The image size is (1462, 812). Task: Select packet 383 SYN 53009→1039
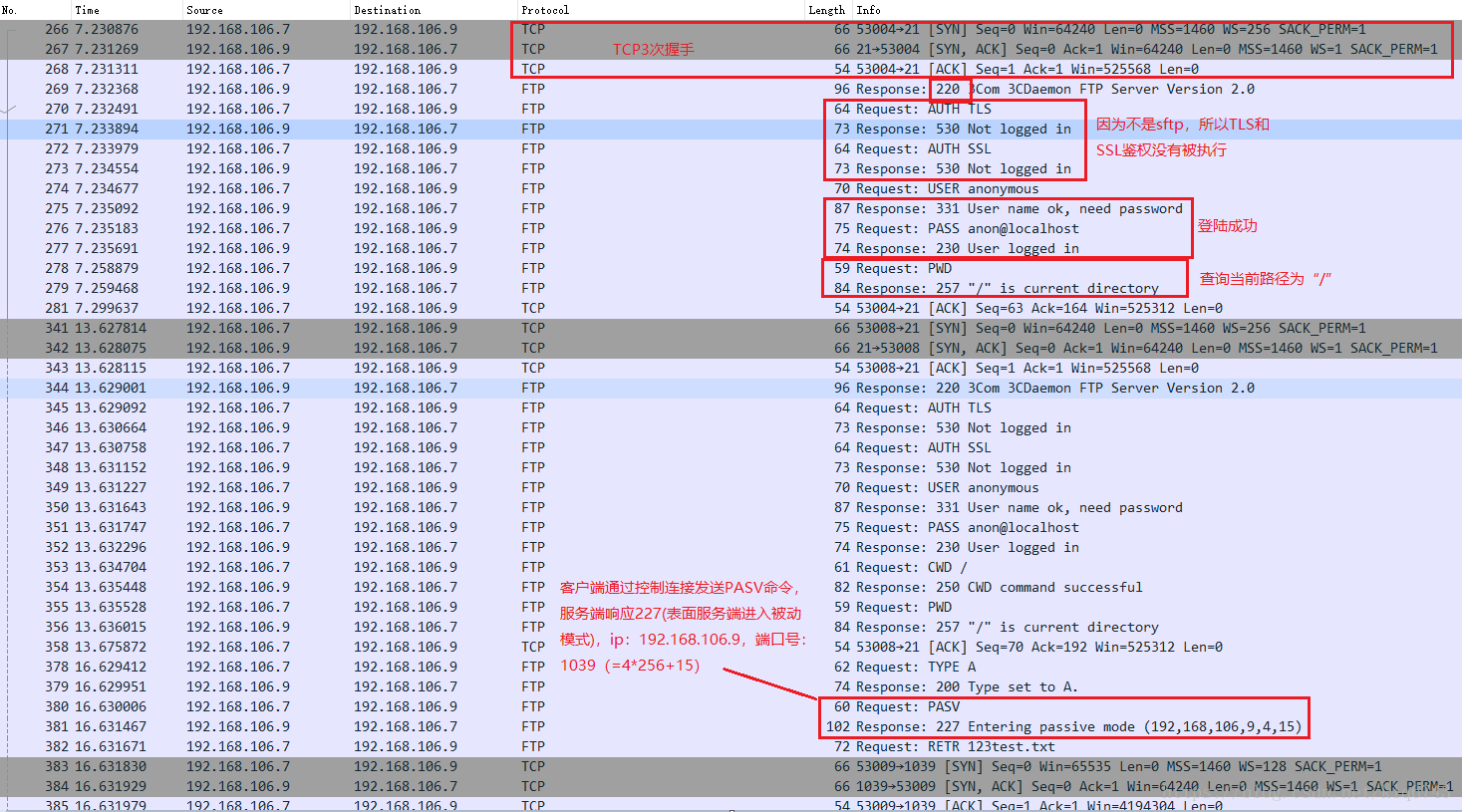[731, 766]
